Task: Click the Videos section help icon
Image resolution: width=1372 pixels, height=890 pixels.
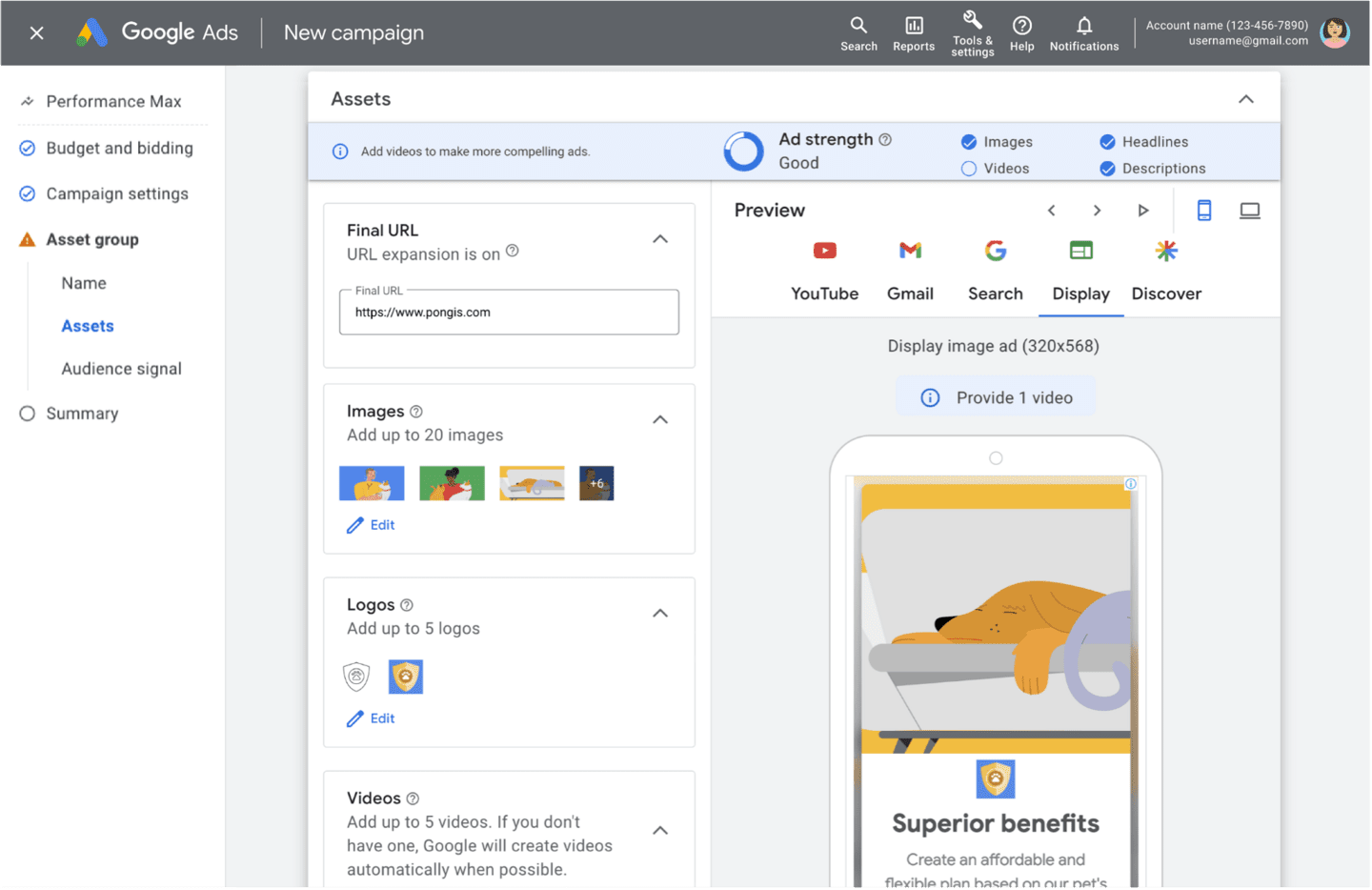Action: pyautogui.click(x=413, y=799)
